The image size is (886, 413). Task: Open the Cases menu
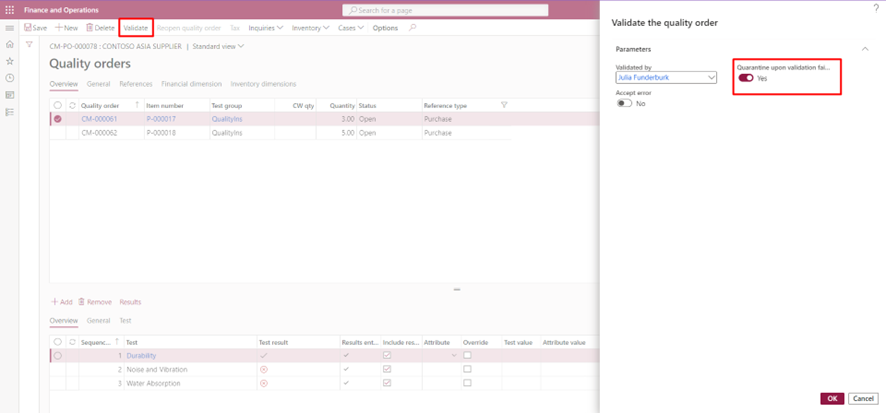(x=351, y=28)
